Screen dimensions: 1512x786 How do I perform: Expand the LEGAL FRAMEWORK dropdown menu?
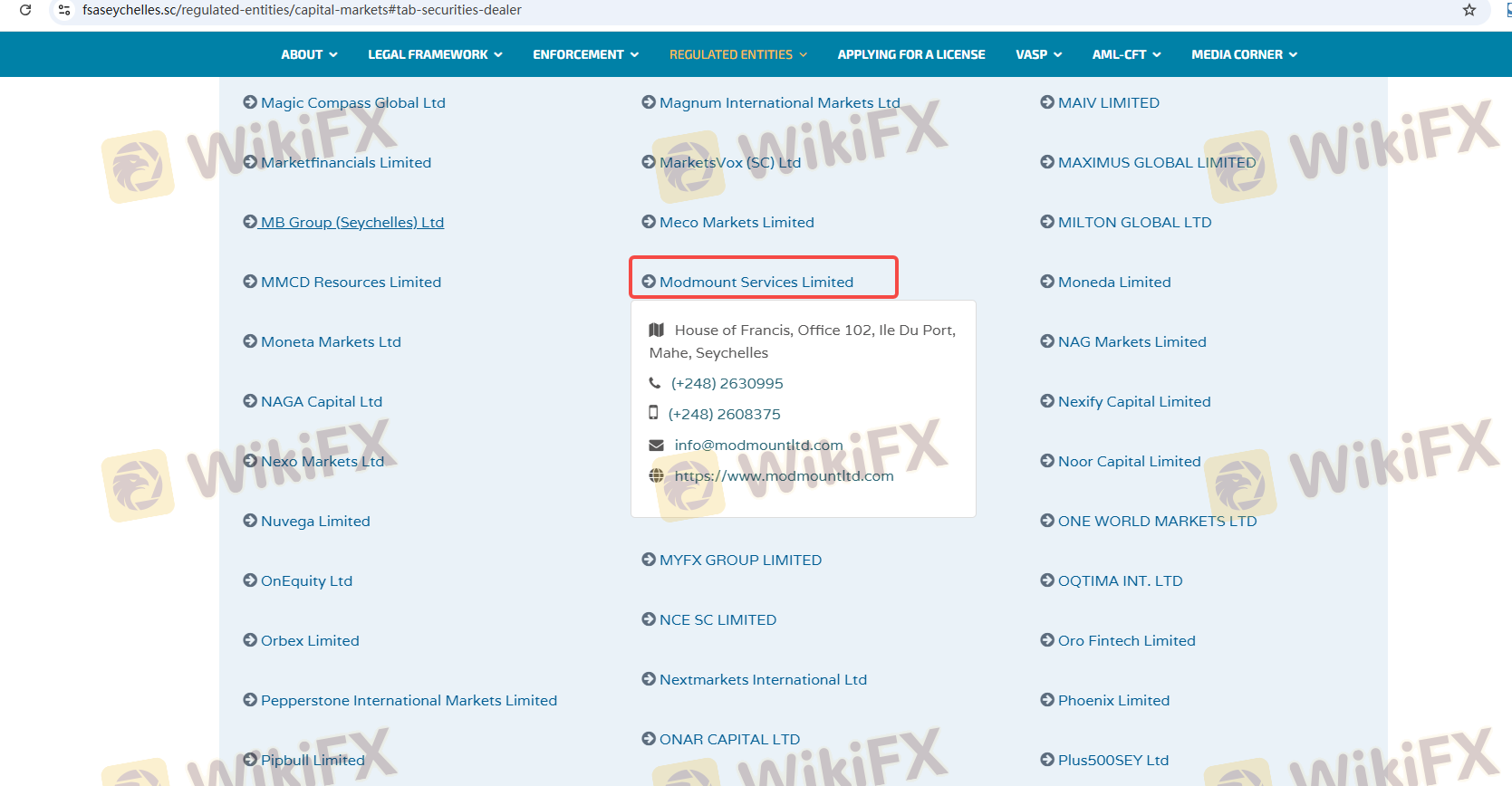coord(435,54)
